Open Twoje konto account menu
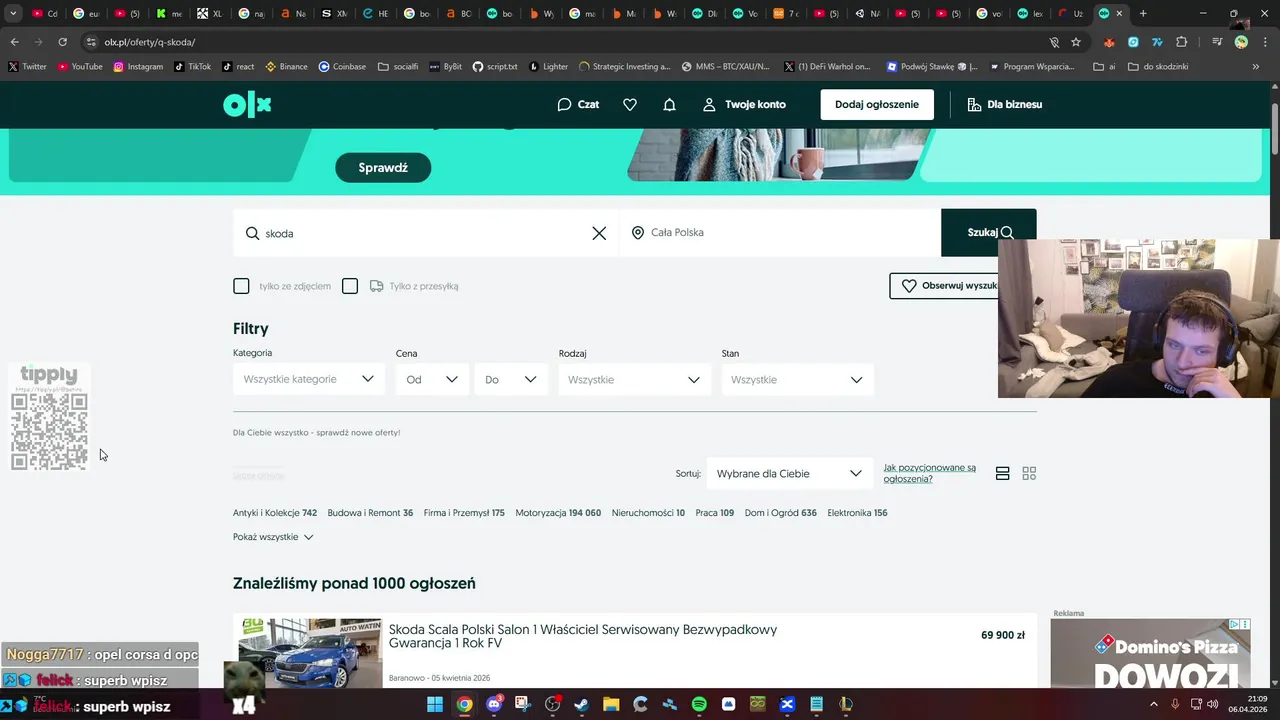 point(744,104)
